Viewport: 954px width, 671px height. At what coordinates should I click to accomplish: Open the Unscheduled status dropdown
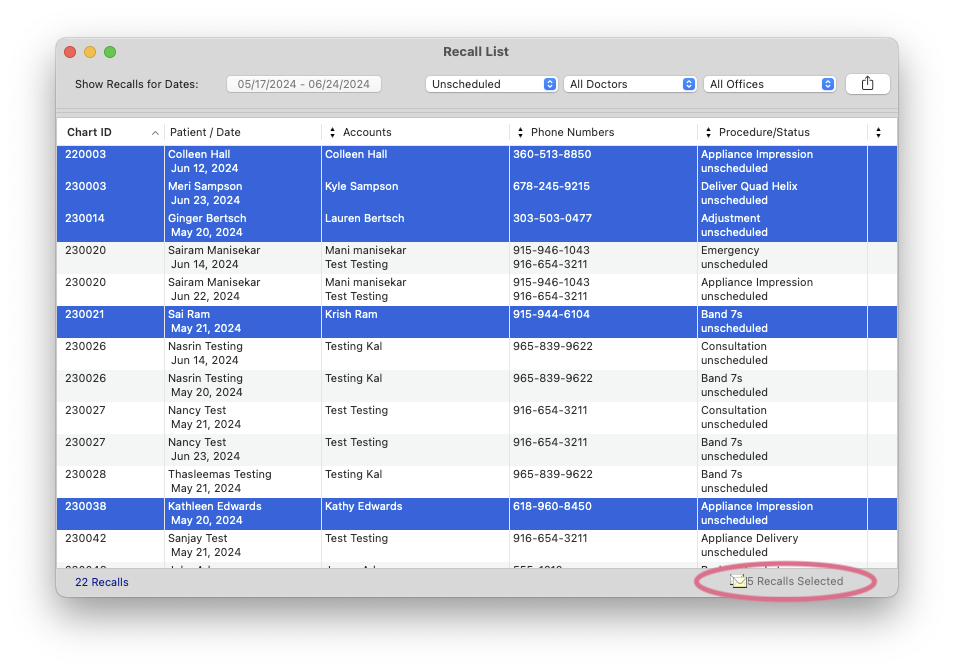(492, 84)
